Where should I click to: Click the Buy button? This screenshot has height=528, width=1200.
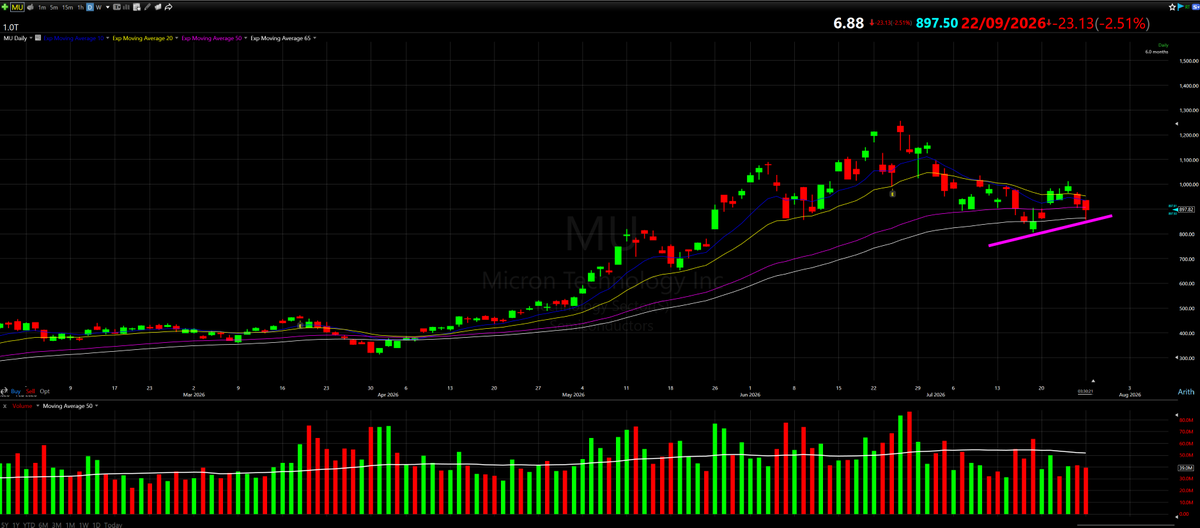point(16,391)
